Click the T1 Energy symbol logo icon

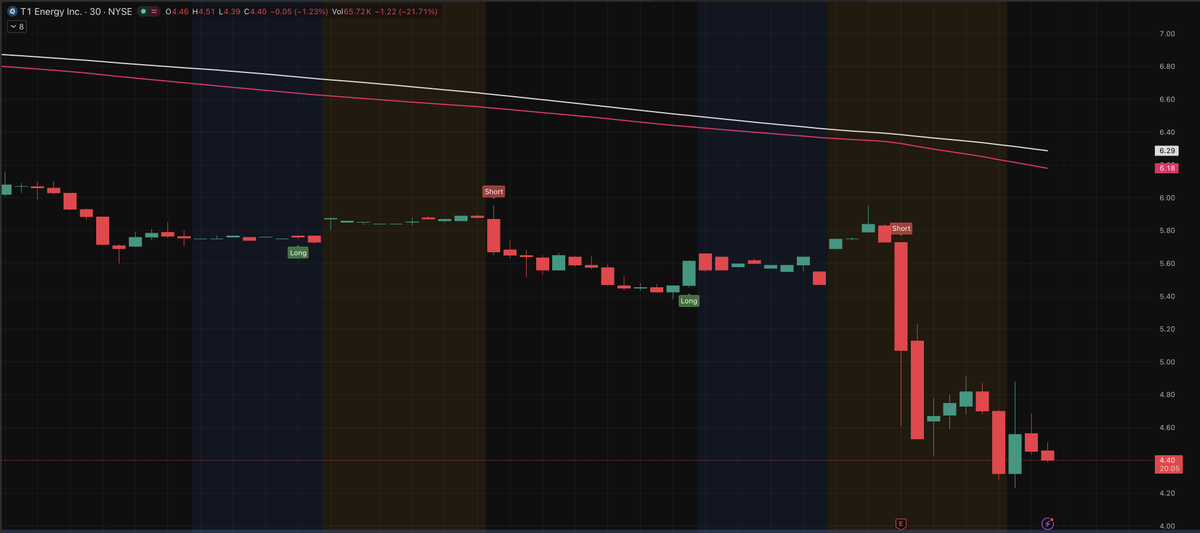(10, 10)
